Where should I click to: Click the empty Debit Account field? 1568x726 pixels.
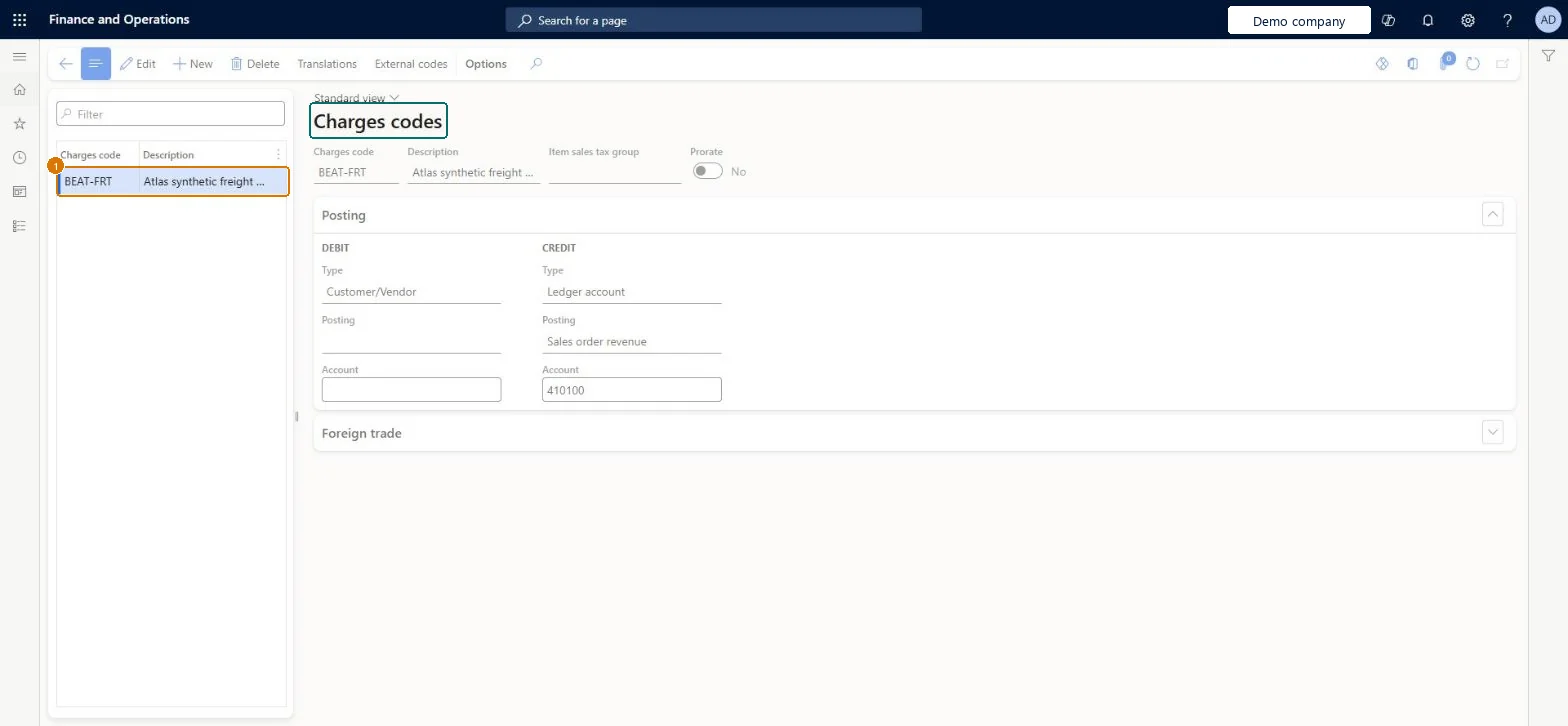point(411,390)
